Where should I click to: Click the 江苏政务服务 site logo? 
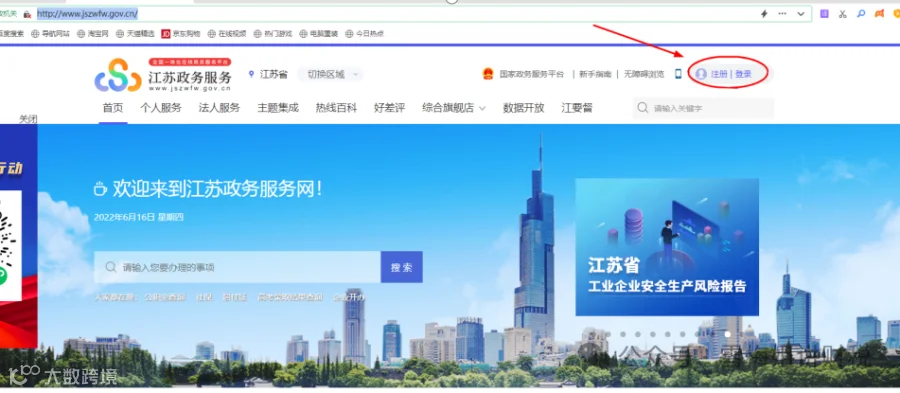[163, 75]
